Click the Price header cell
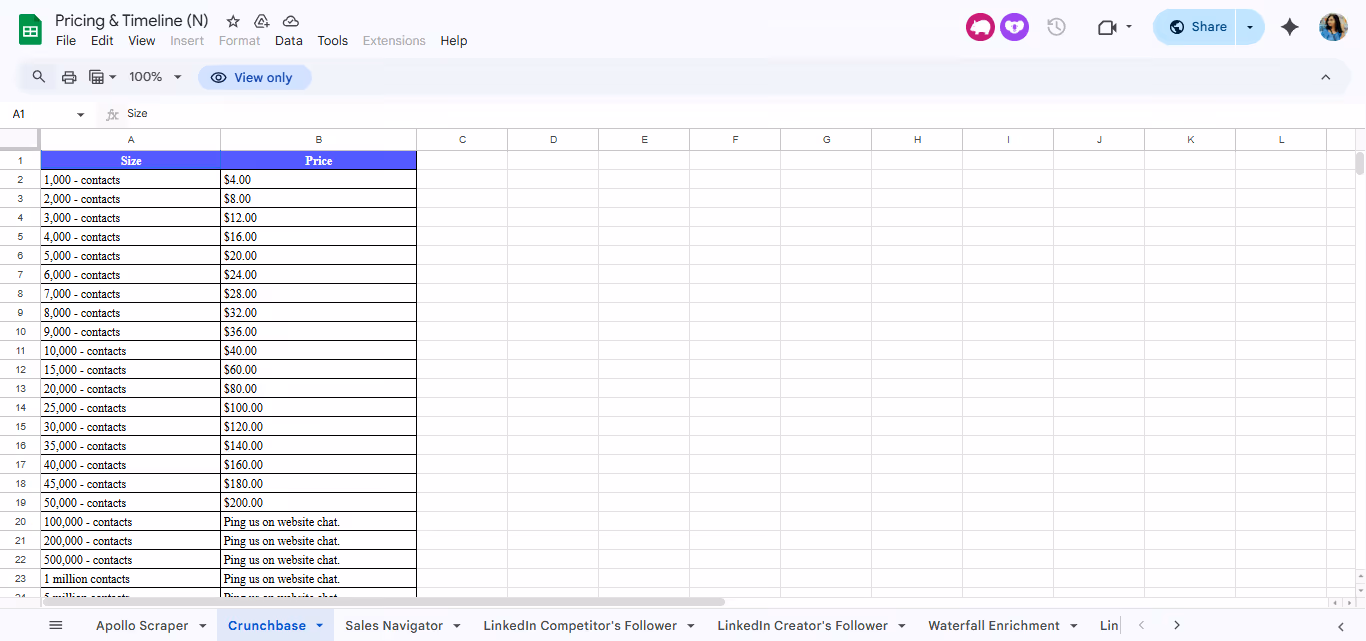 click(x=318, y=161)
